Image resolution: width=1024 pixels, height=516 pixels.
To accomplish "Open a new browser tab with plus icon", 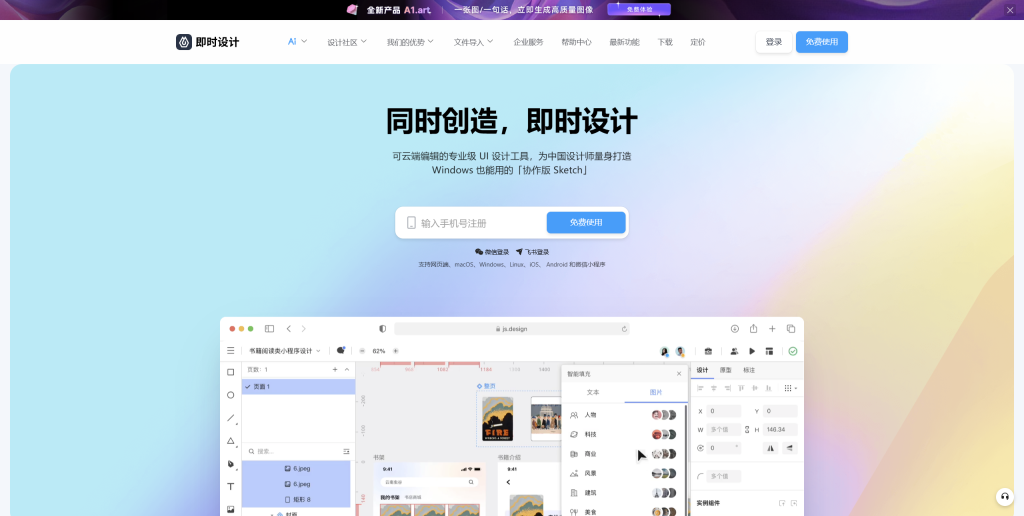I will click(x=772, y=329).
